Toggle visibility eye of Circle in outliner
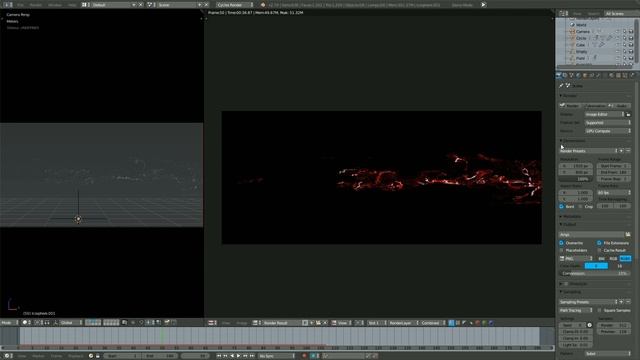This screenshot has width=640, height=360. (x=618, y=38)
